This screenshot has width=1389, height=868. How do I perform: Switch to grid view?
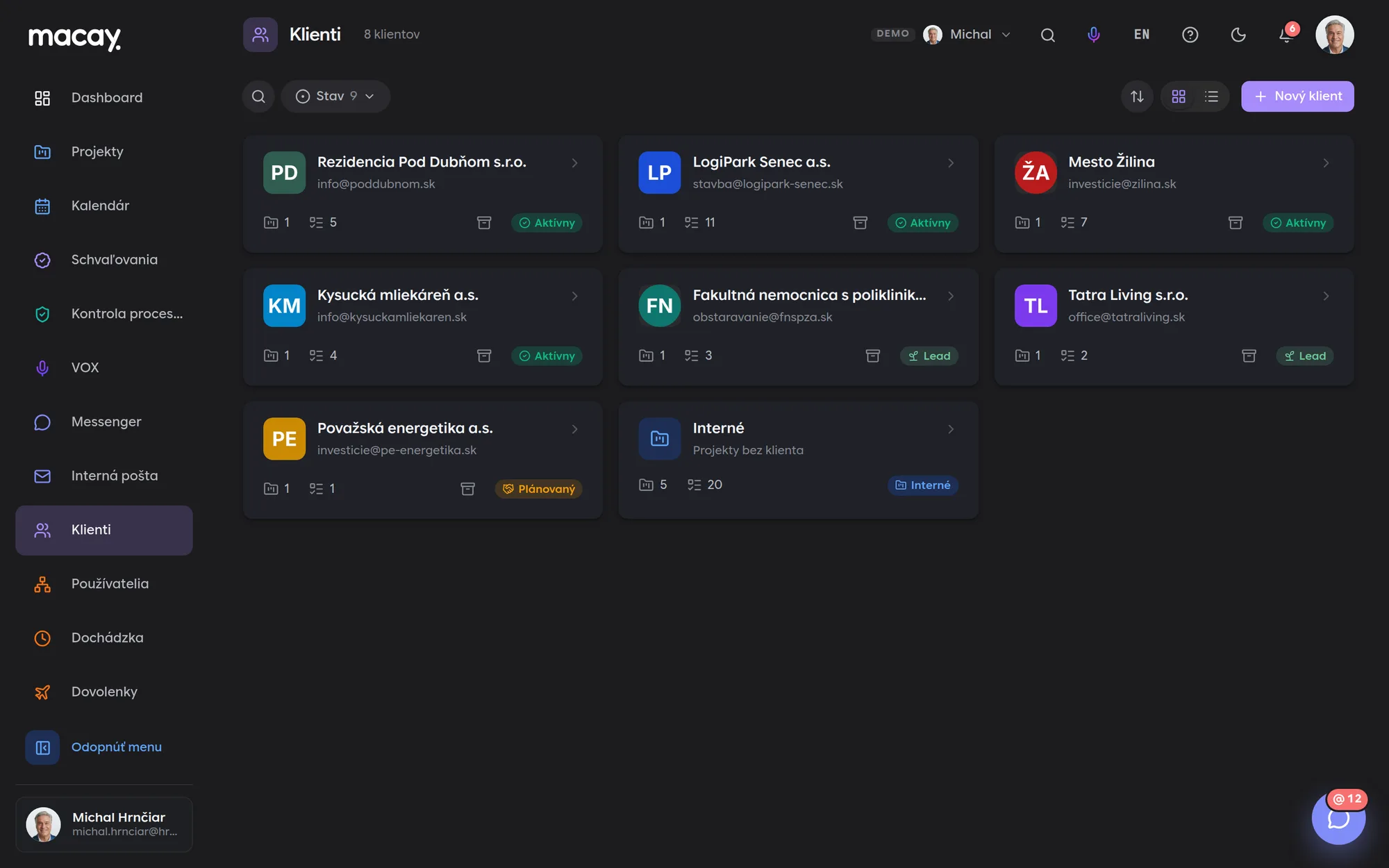(x=1179, y=97)
